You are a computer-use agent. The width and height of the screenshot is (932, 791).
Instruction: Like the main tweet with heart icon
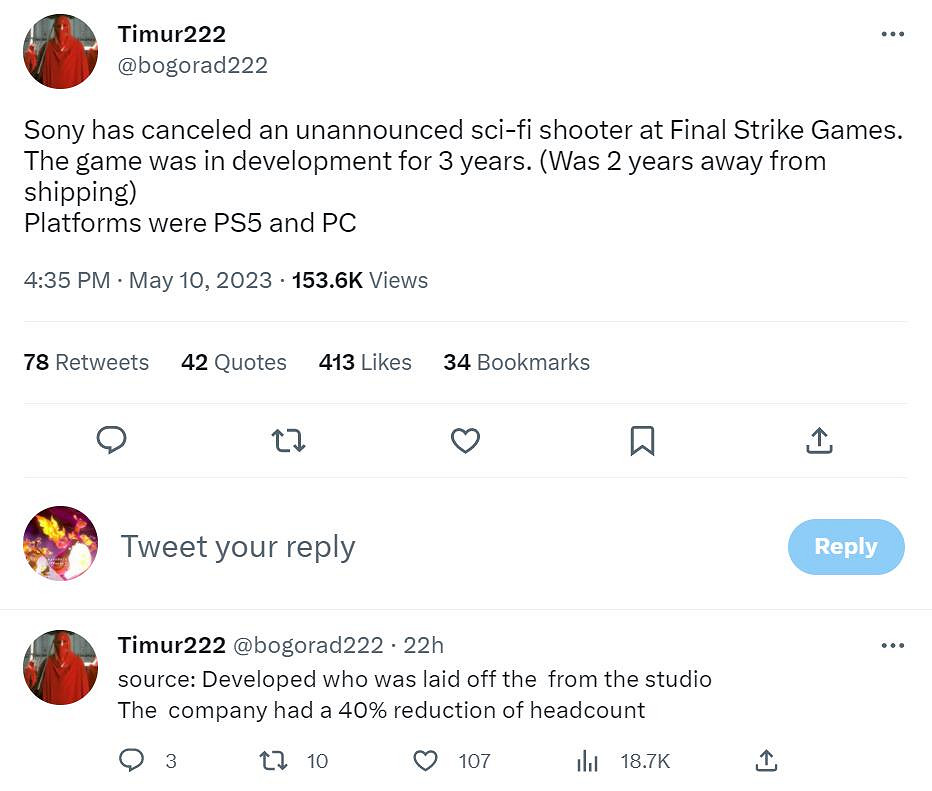(x=465, y=440)
